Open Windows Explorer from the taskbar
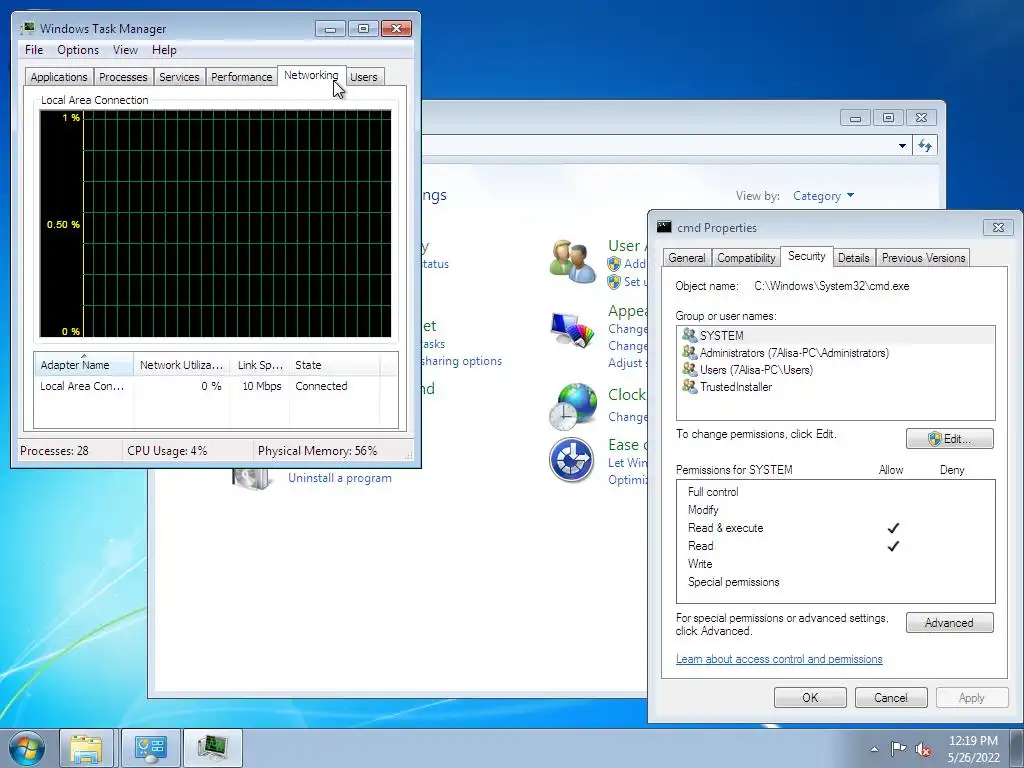 coord(87,748)
